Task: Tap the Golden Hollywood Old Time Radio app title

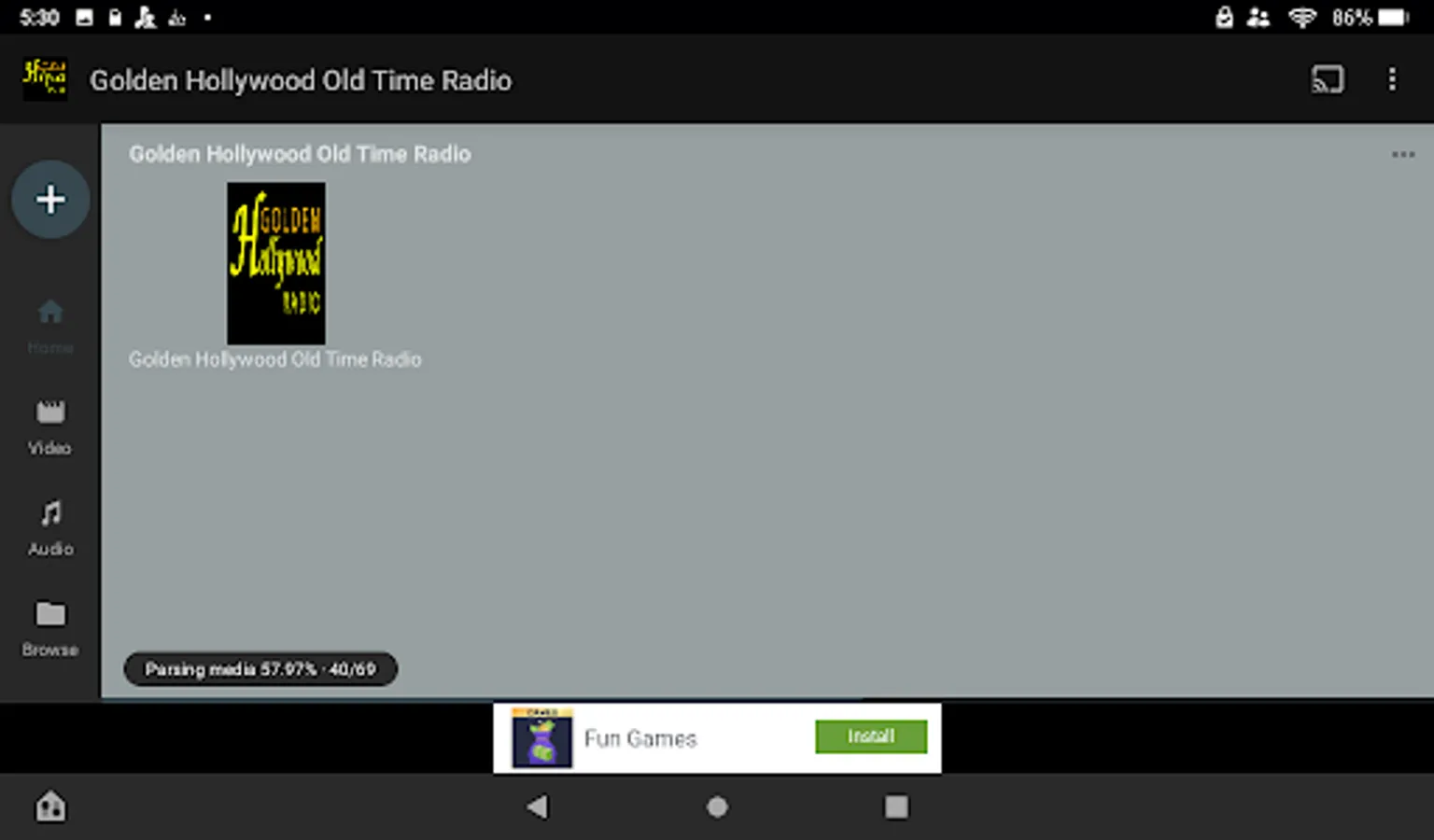Action: (x=301, y=80)
